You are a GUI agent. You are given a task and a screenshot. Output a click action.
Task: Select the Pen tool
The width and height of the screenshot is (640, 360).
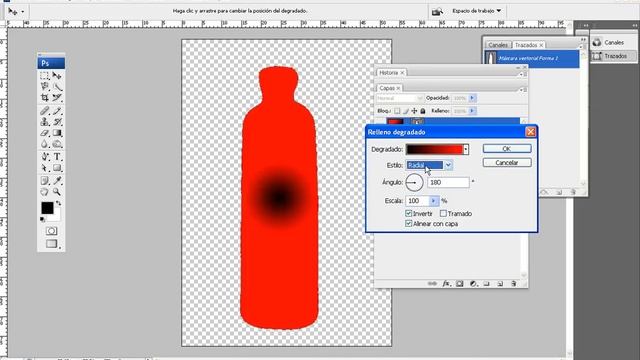point(44,157)
